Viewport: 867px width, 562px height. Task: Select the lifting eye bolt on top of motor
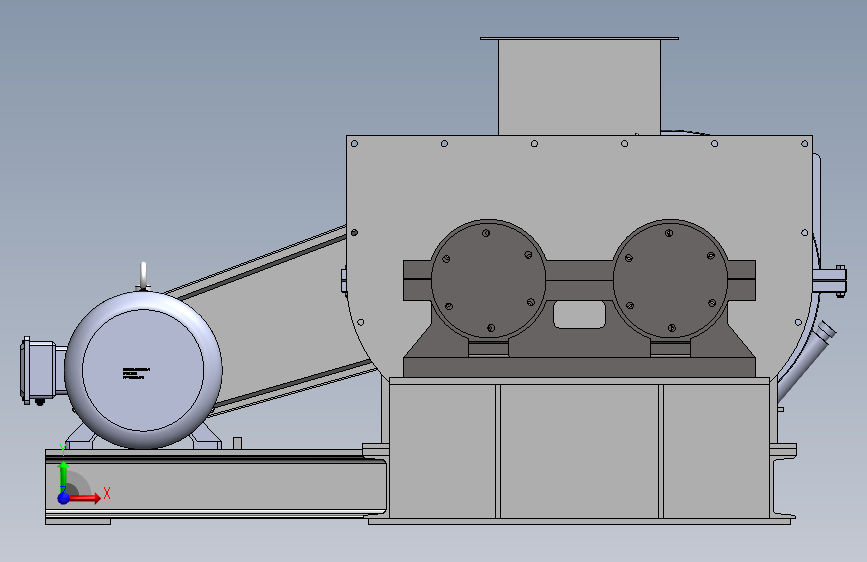143,277
